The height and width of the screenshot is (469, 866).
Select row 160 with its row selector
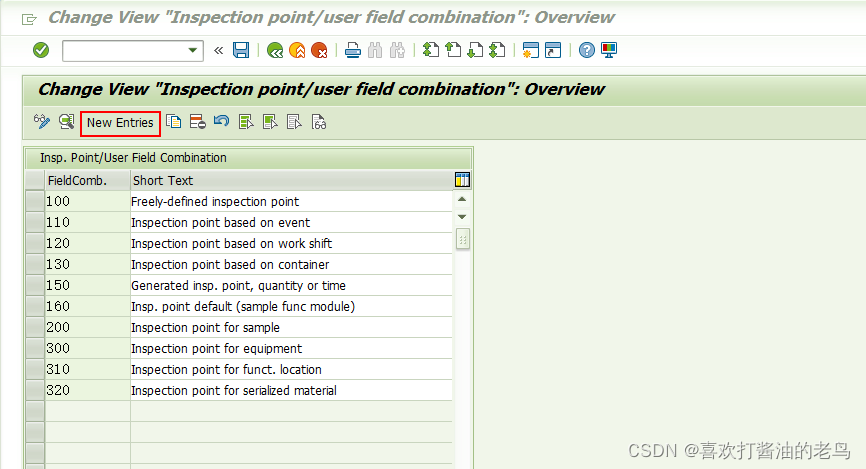click(x=35, y=307)
